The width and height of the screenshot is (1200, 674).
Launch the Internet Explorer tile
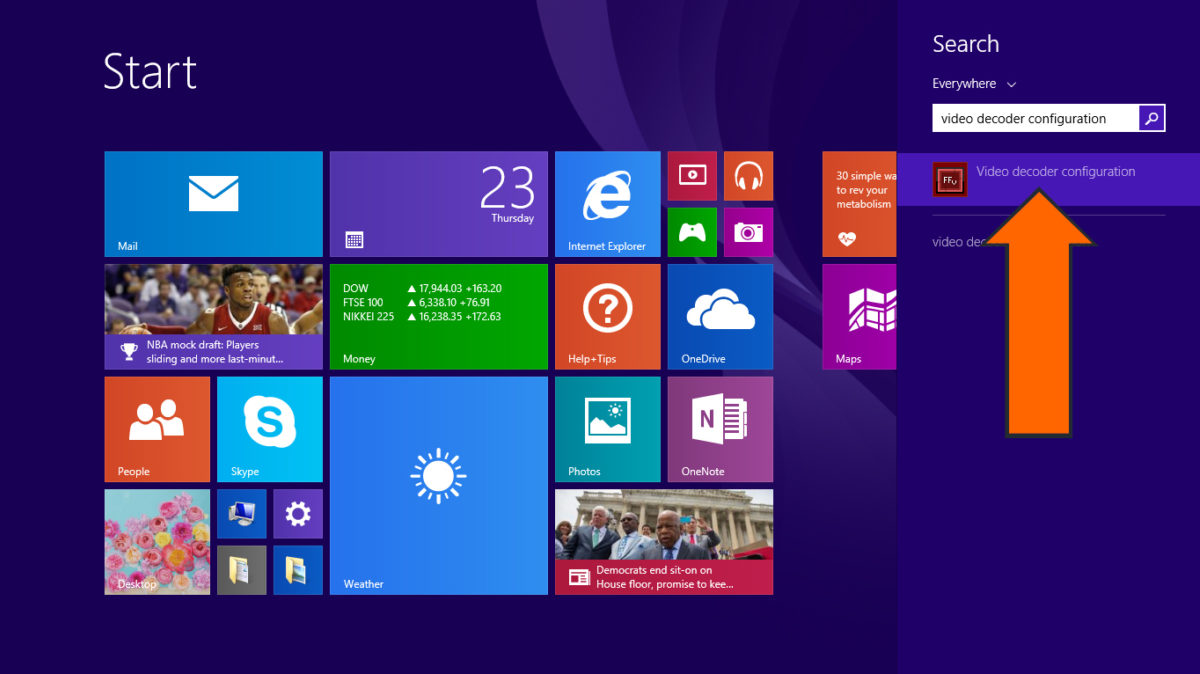click(x=608, y=204)
